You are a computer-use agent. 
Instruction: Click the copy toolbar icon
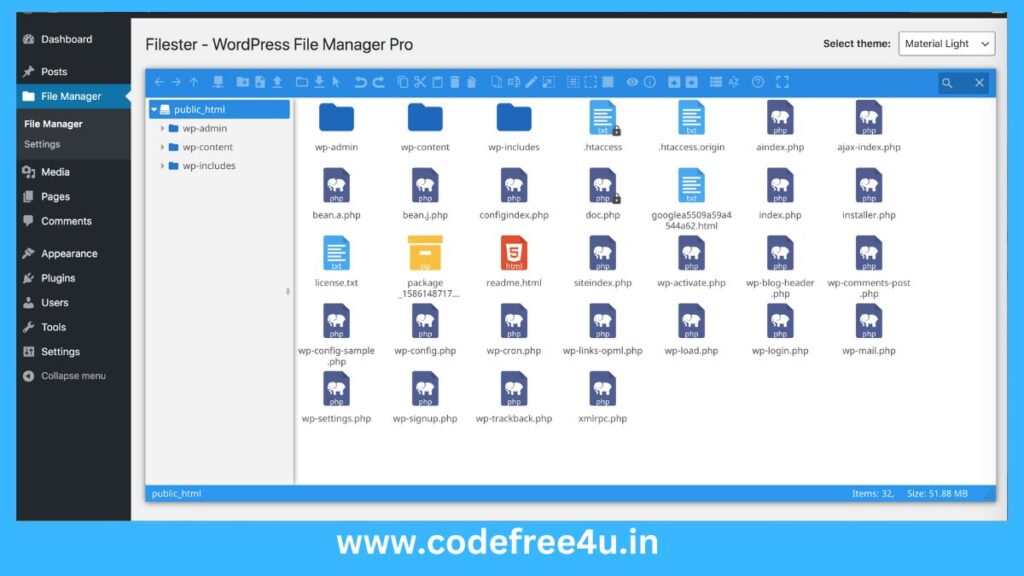click(402, 82)
